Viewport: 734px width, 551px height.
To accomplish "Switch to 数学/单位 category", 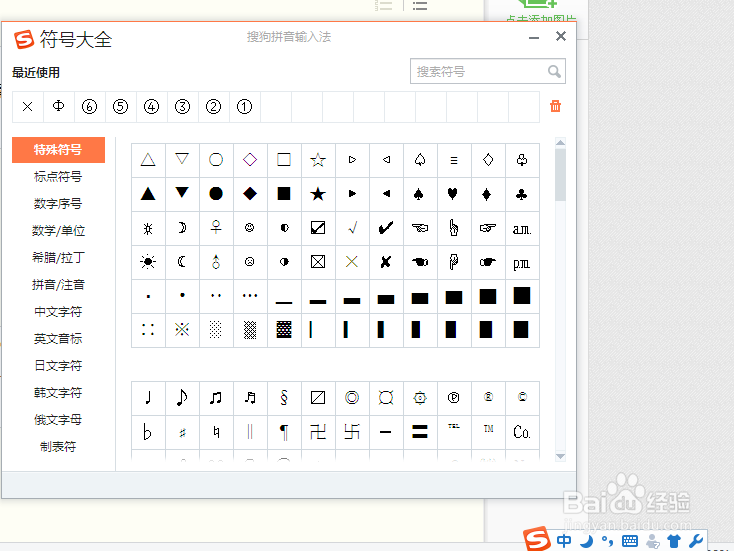I will [x=58, y=231].
